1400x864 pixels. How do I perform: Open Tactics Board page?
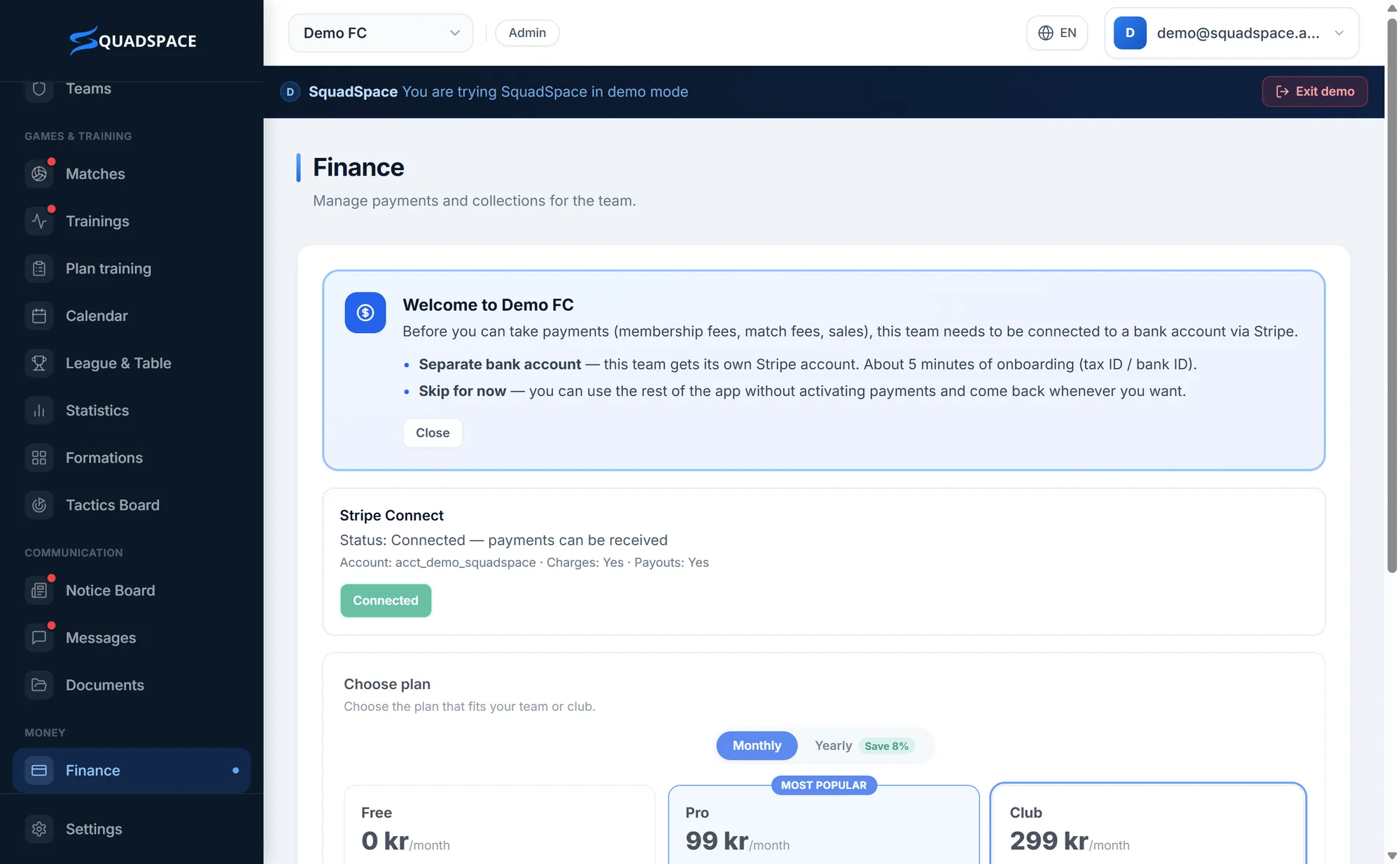(132, 505)
